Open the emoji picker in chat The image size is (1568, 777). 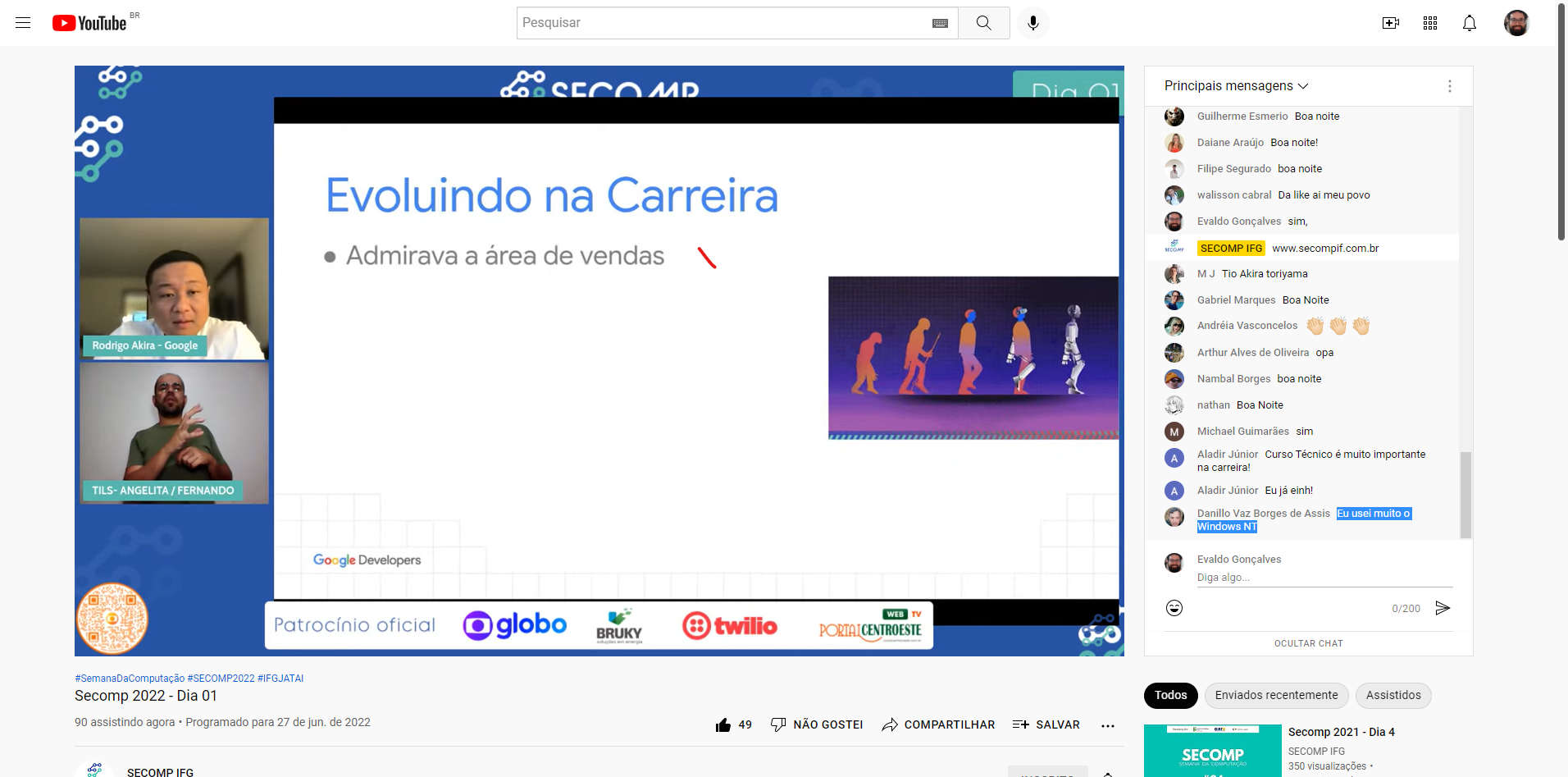(1174, 608)
